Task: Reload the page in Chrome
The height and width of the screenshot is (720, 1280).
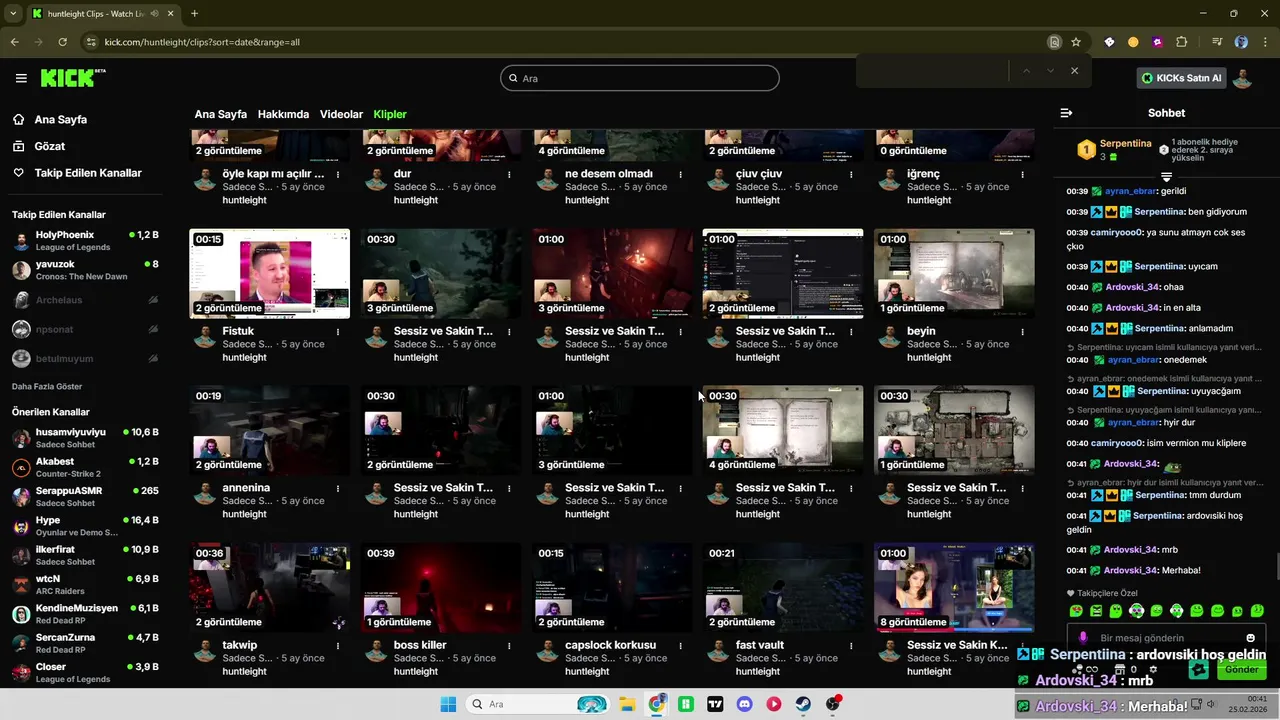Action: click(62, 42)
